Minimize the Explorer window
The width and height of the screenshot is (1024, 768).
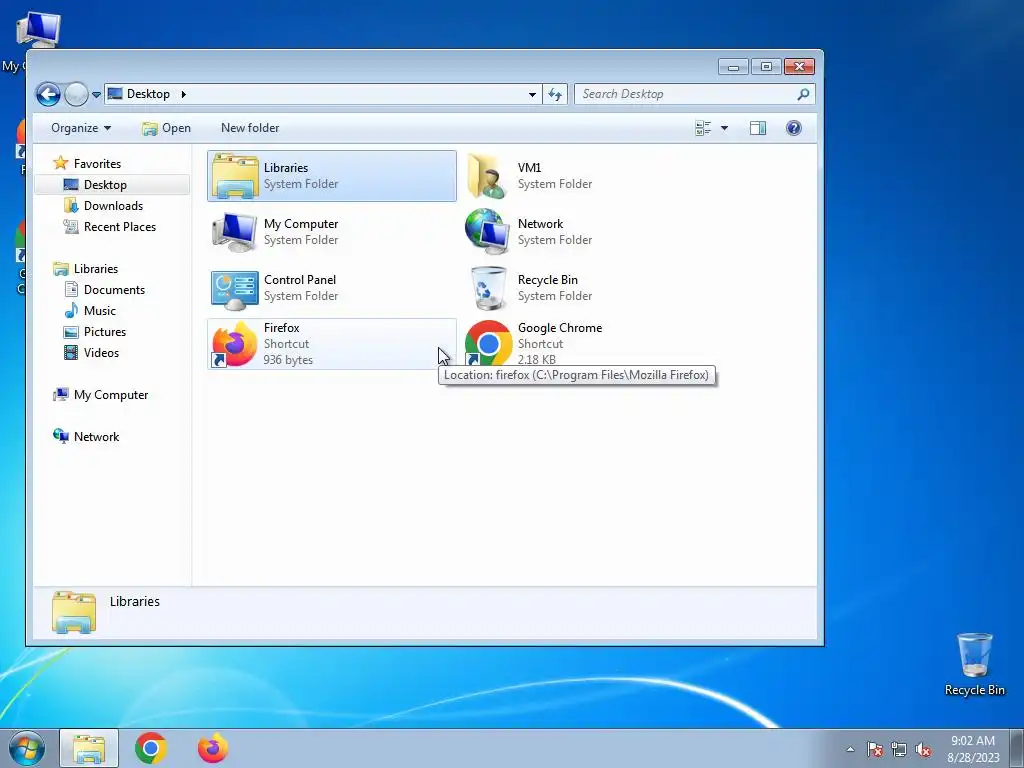(x=733, y=67)
